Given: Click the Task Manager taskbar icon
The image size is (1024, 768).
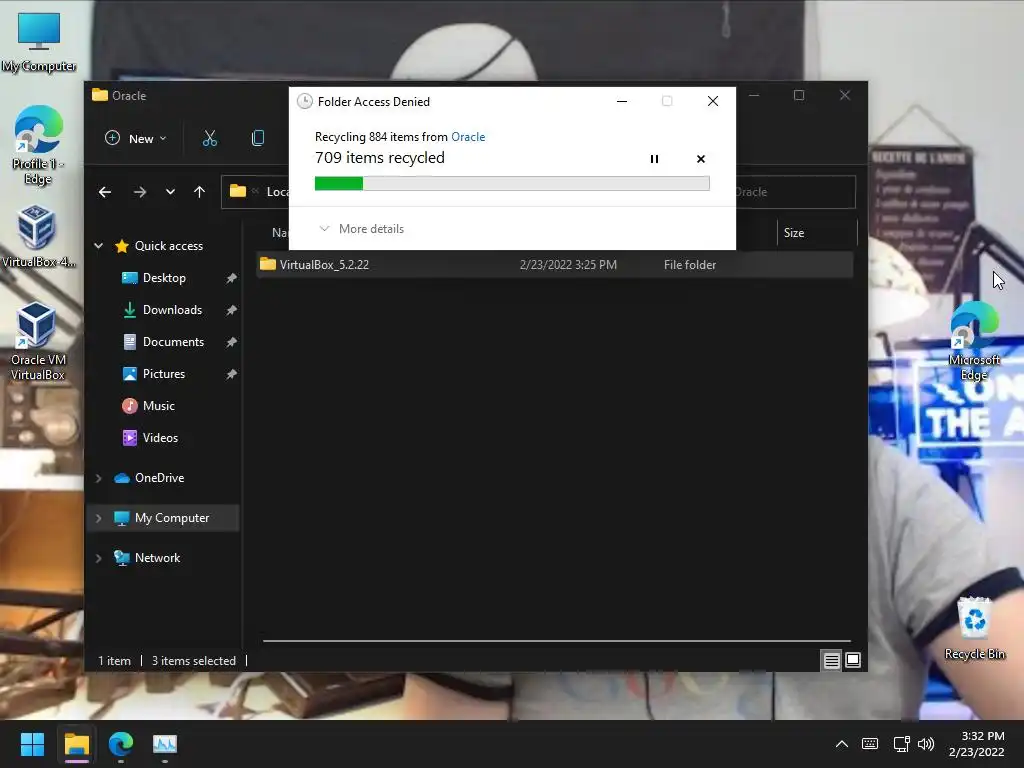Looking at the screenshot, I should [165, 744].
